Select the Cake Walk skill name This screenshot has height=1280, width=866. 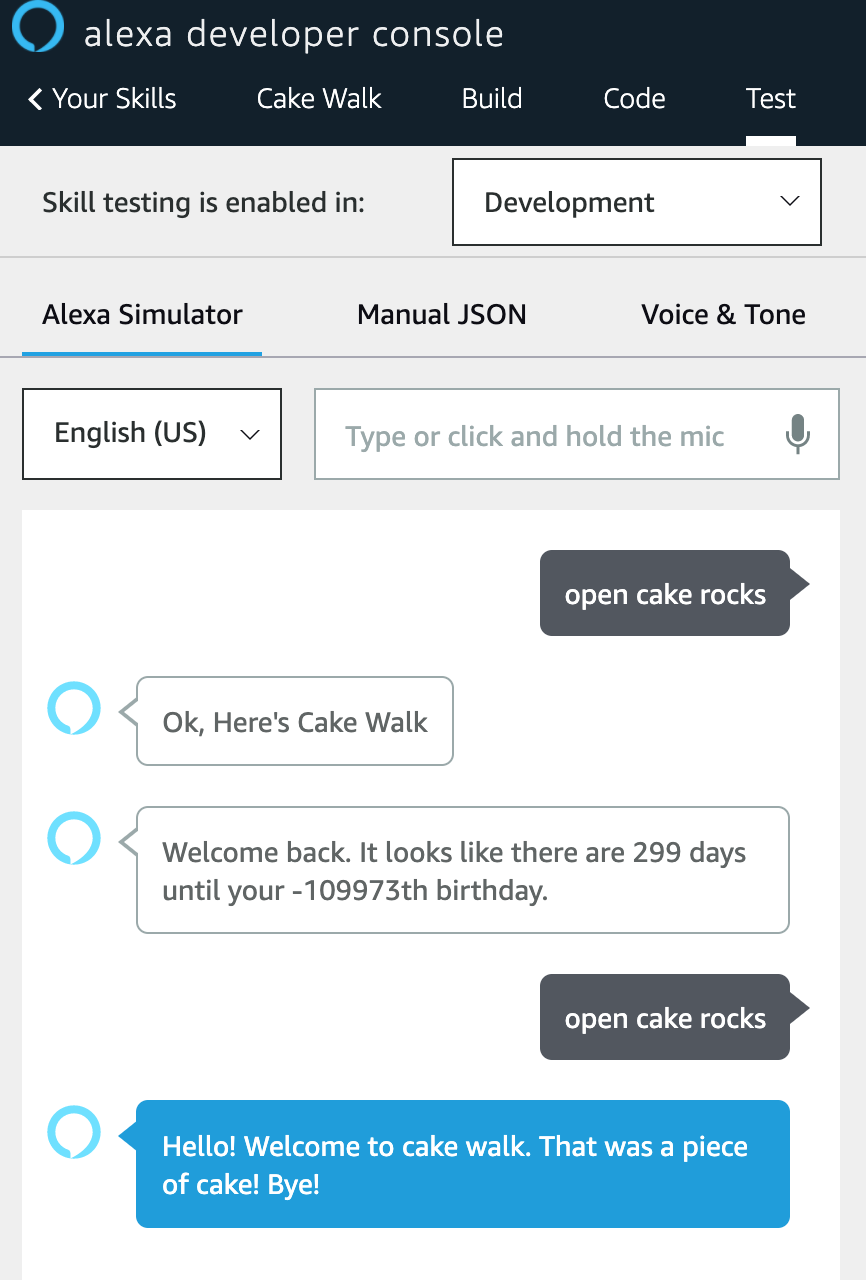pos(318,99)
